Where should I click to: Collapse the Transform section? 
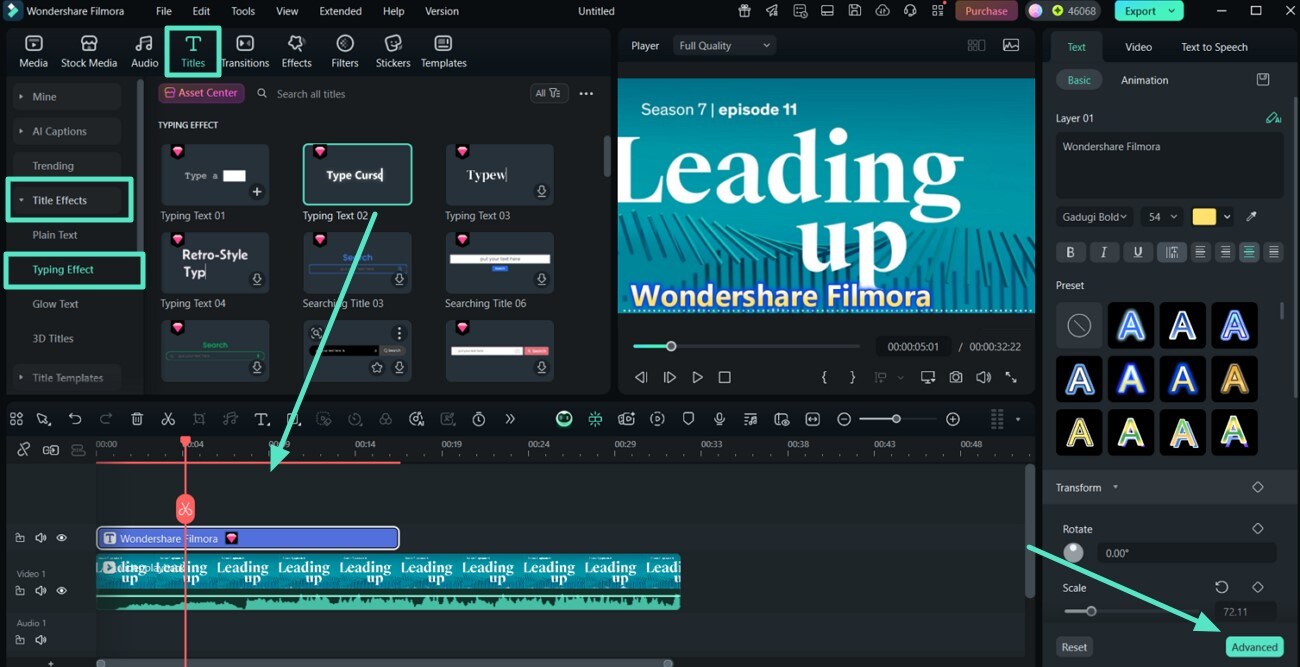tap(1115, 487)
